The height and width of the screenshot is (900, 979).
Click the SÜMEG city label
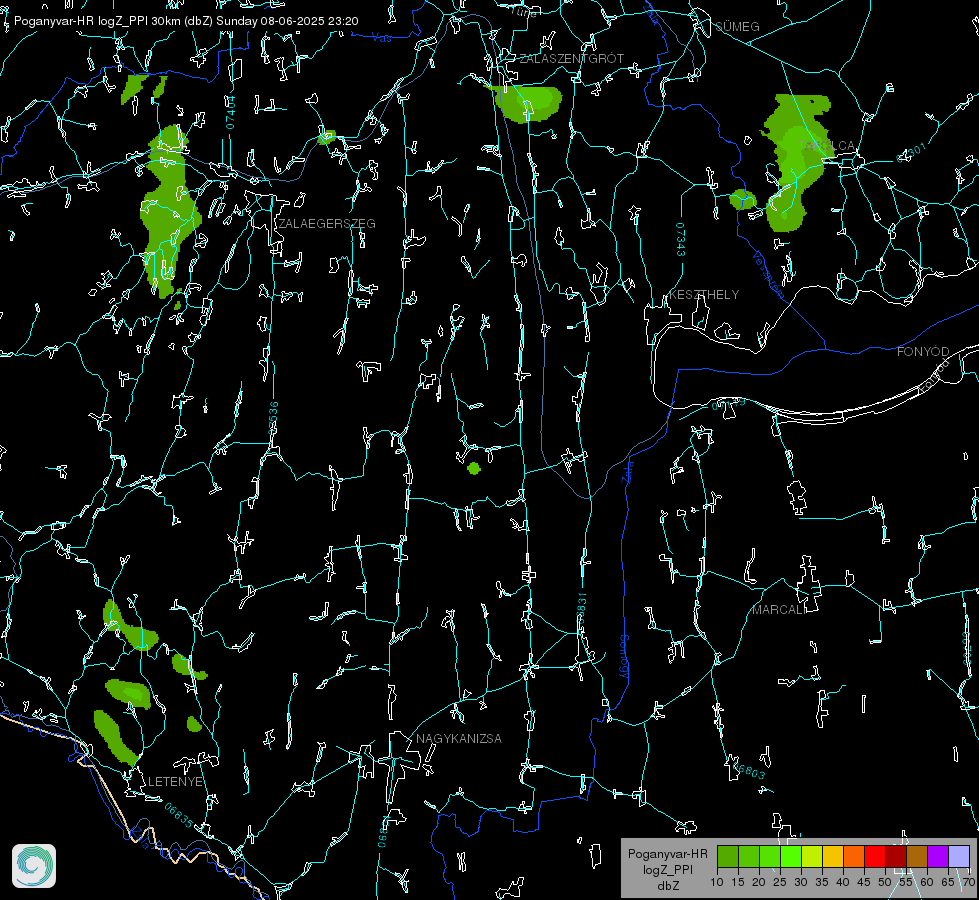point(737,27)
